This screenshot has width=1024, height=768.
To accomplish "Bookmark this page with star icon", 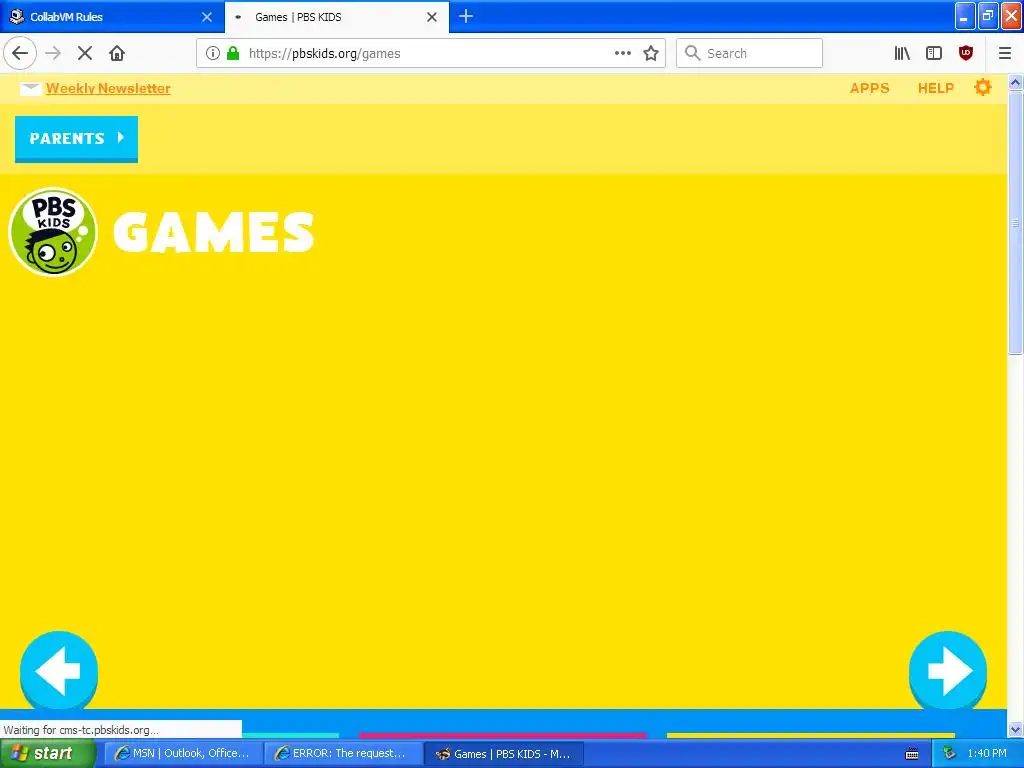I will point(650,53).
